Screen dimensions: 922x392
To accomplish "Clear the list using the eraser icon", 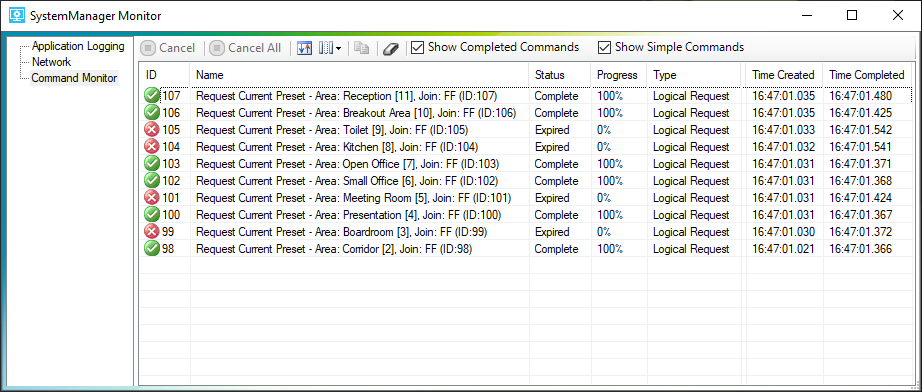I will point(391,48).
